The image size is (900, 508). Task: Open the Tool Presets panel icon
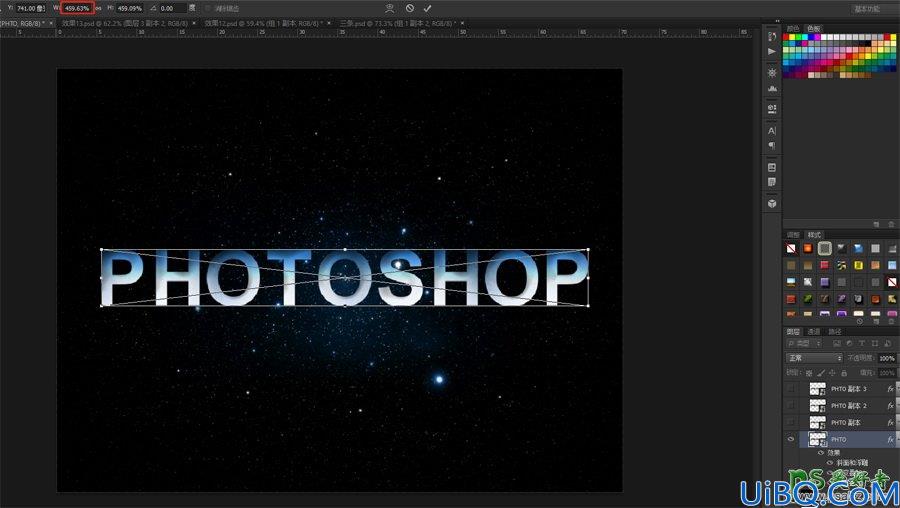pos(772,108)
